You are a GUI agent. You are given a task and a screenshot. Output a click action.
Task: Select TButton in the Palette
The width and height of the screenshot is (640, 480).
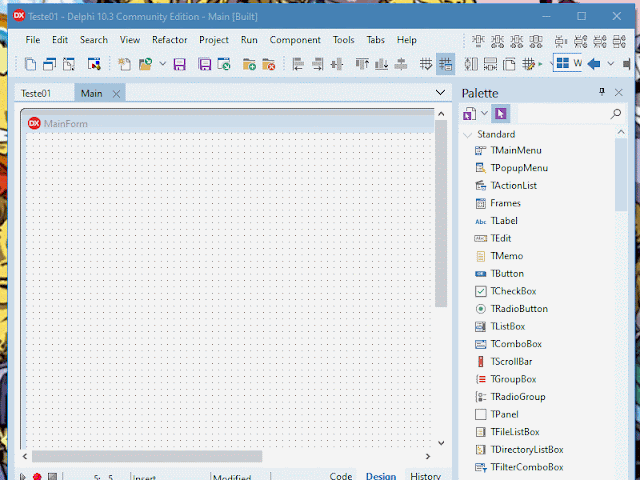[507, 273]
